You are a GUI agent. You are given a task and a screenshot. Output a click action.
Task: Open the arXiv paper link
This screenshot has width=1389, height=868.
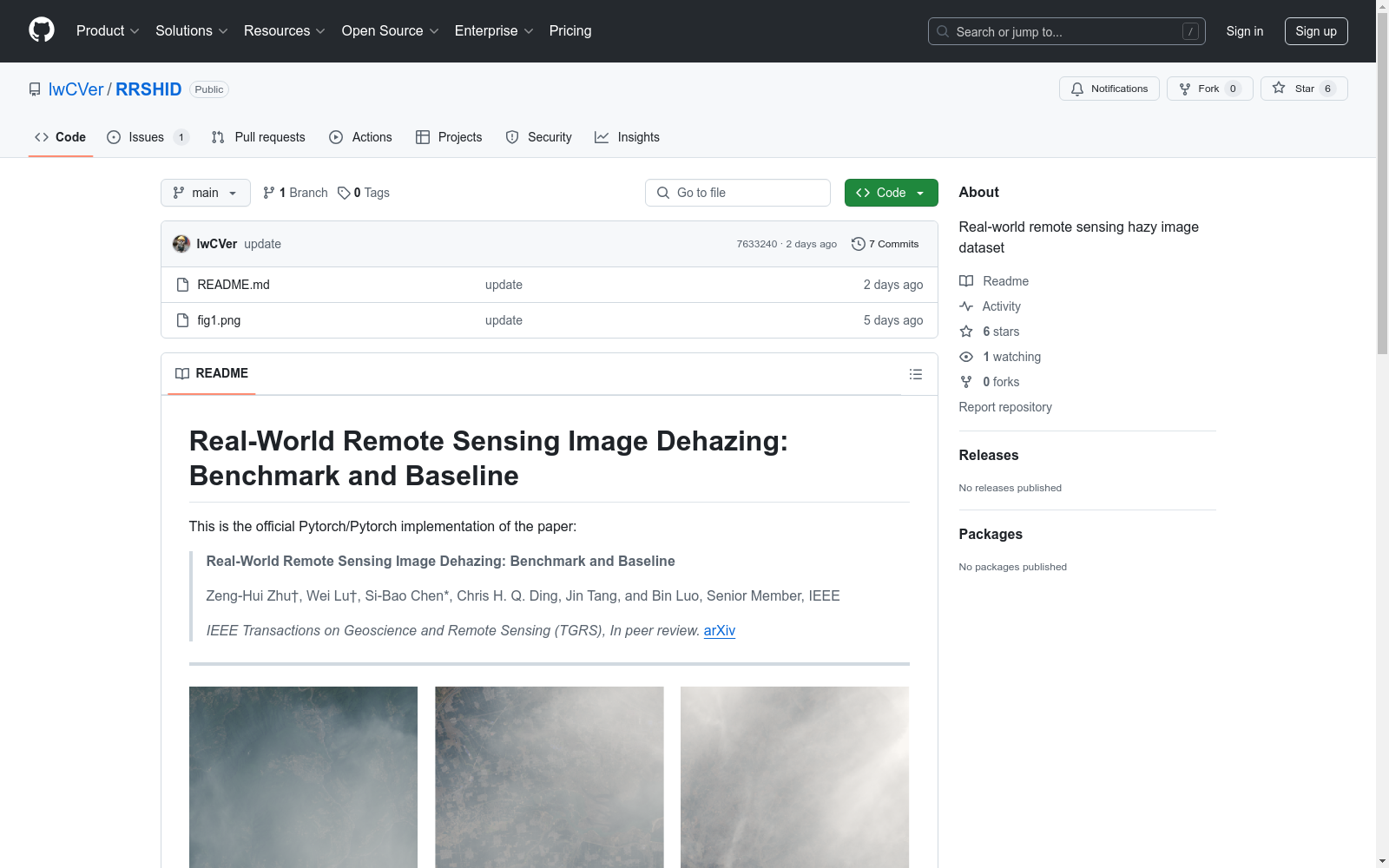pyautogui.click(x=719, y=631)
